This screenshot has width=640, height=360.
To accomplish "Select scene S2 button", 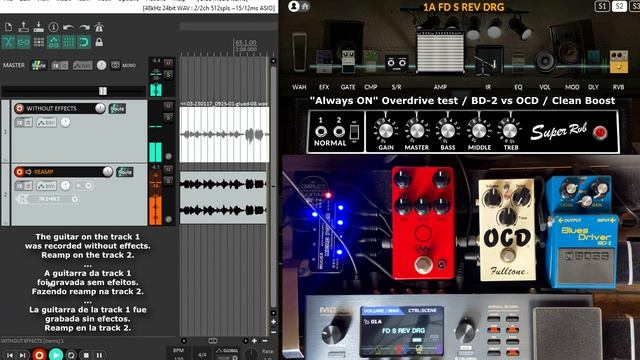I will point(619,6).
